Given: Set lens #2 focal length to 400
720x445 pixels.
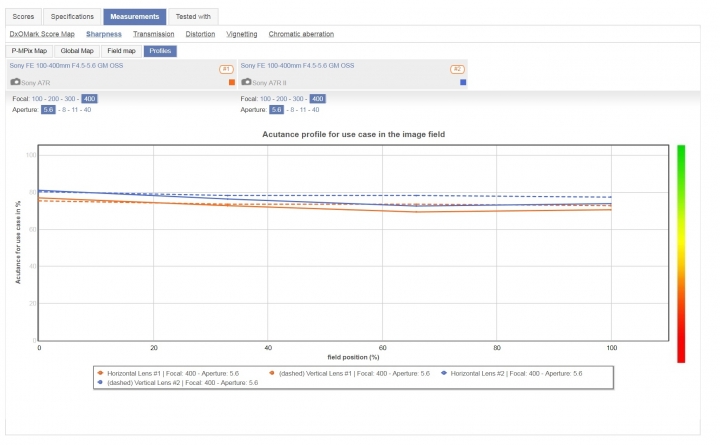Looking at the screenshot, I should [x=318, y=99].
